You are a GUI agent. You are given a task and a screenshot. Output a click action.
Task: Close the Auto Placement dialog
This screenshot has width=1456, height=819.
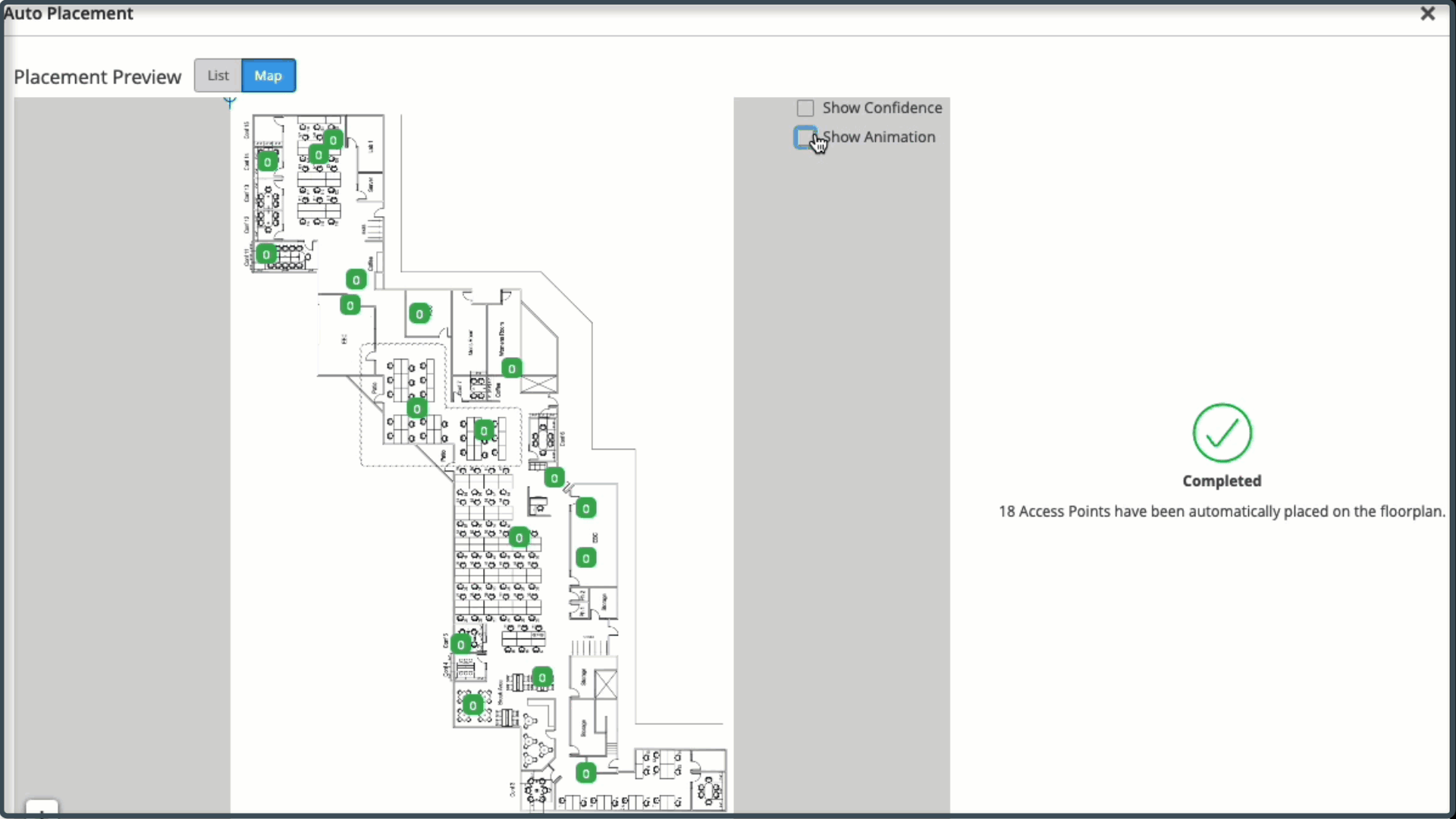click(1427, 14)
